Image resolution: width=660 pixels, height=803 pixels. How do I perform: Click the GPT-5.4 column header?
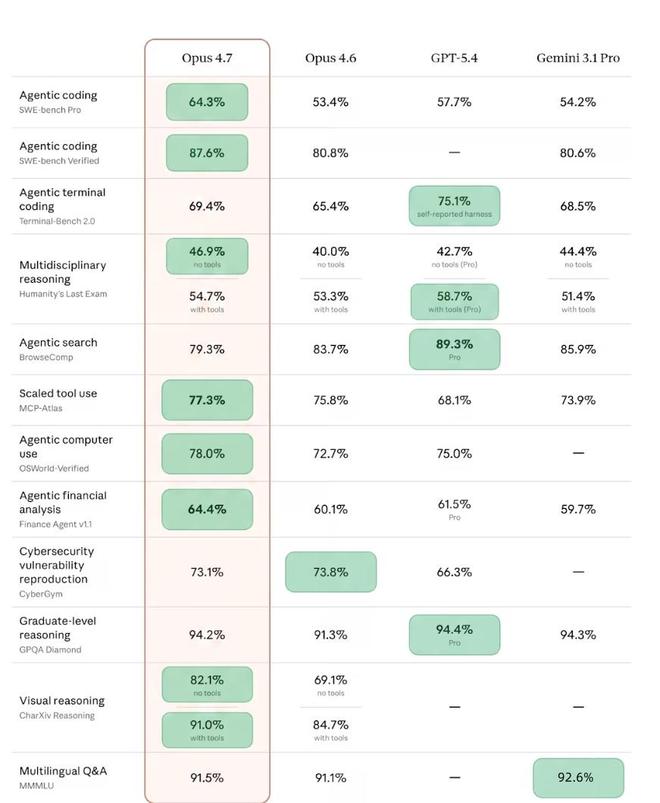point(454,58)
